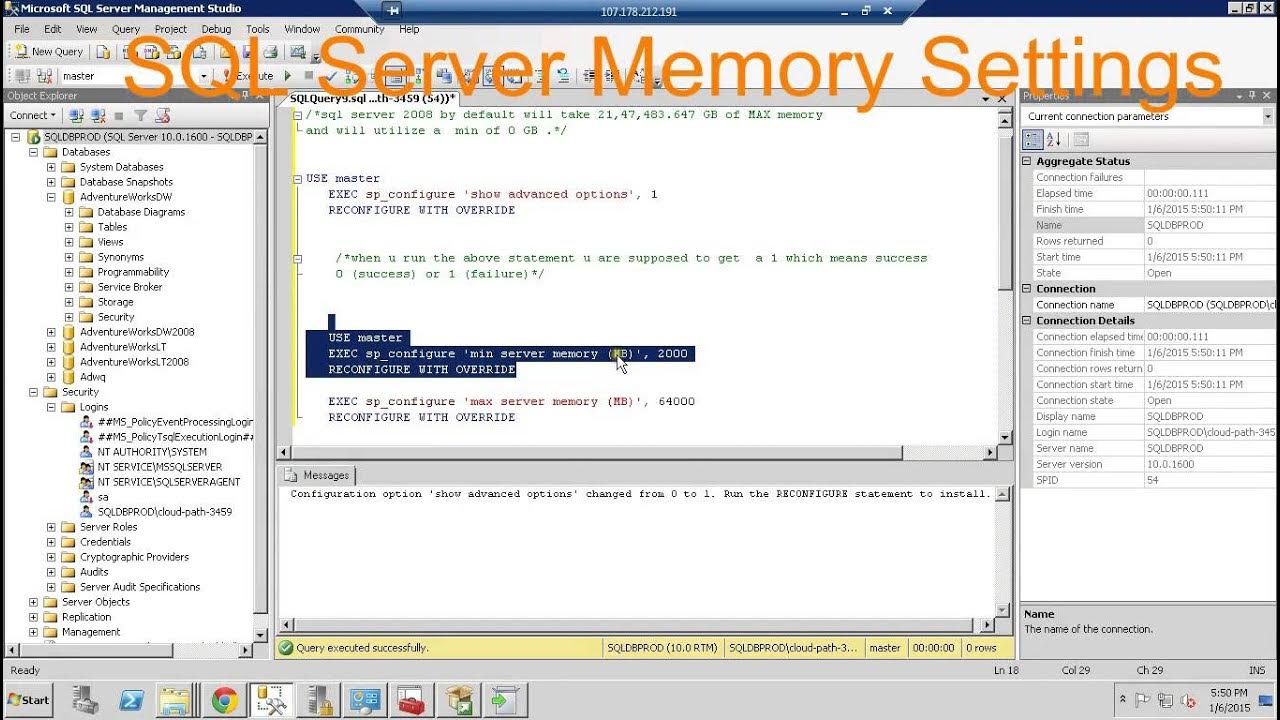This screenshot has height=720, width=1280.
Task: Click the SQL Server Management Studio taskbar icon
Action: tap(270, 700)
